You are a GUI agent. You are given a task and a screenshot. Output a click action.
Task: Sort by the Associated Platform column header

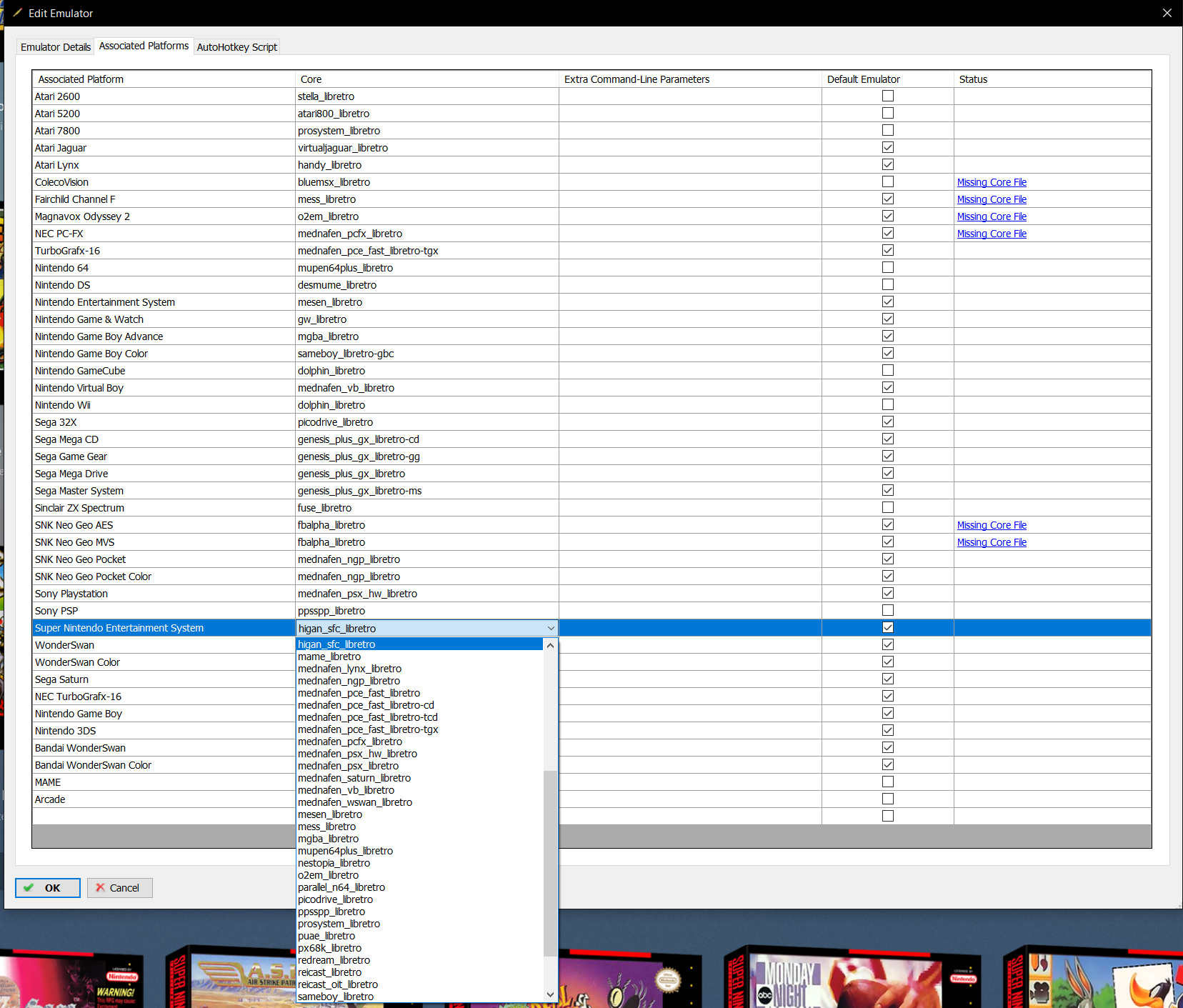click(164, 79)
